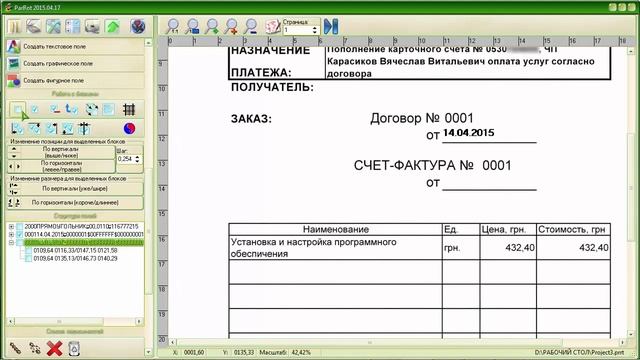Click 'Создать графическое поле' button
Screen dimensions: 640x360
pyautogui.click(x=76, y=64)
